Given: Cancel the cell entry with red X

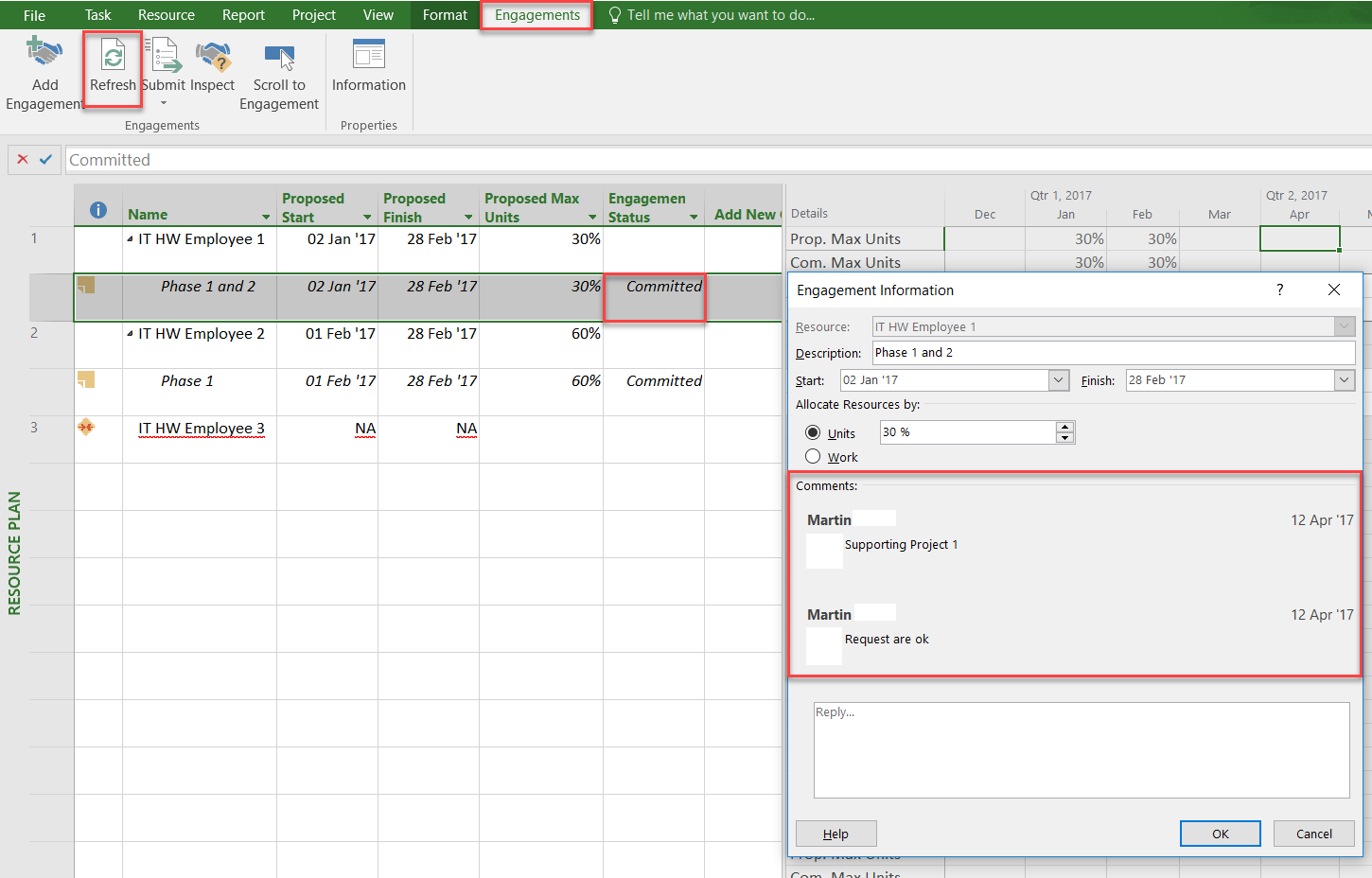Looking at the screenshot, I should pyautogui.click(x=23, y=160).
